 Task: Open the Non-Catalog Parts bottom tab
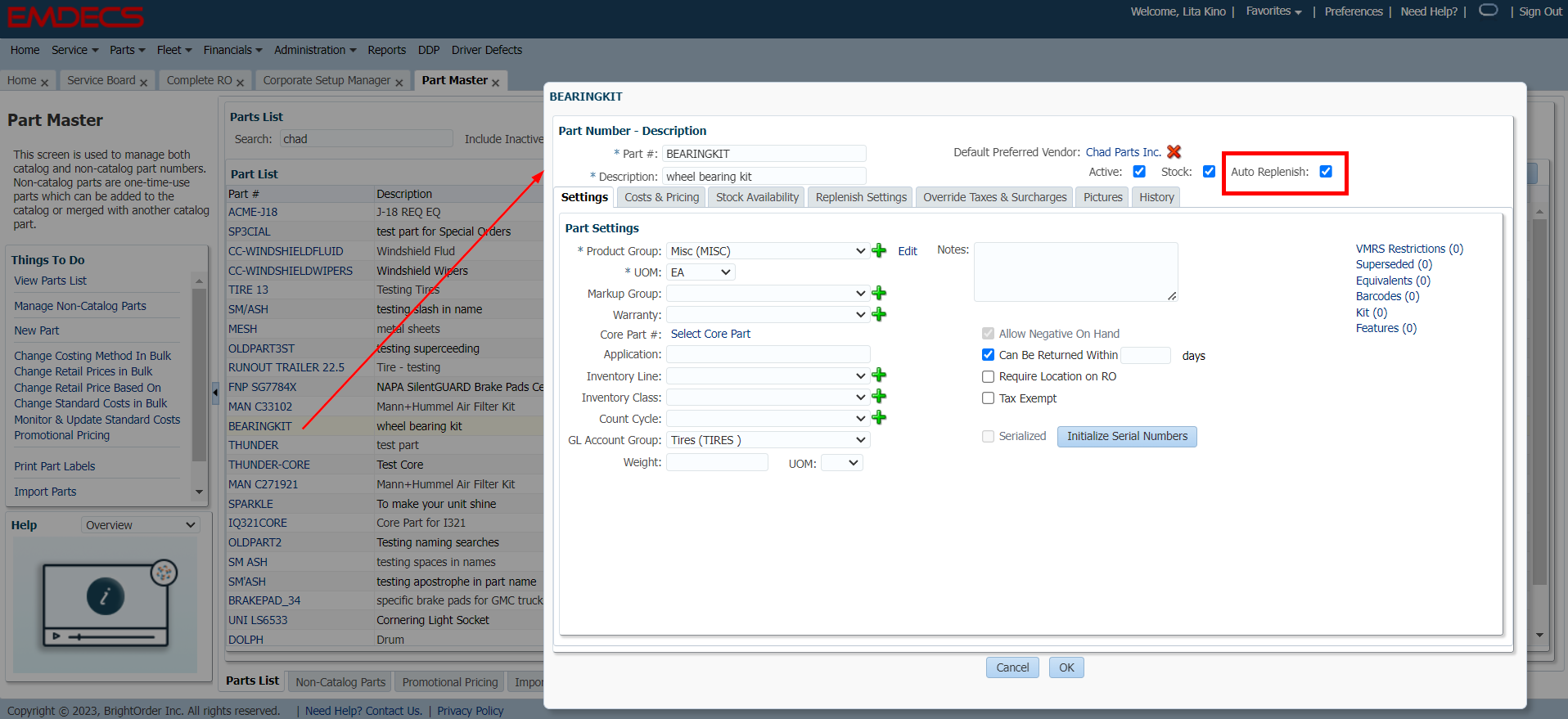coord(340,682)
